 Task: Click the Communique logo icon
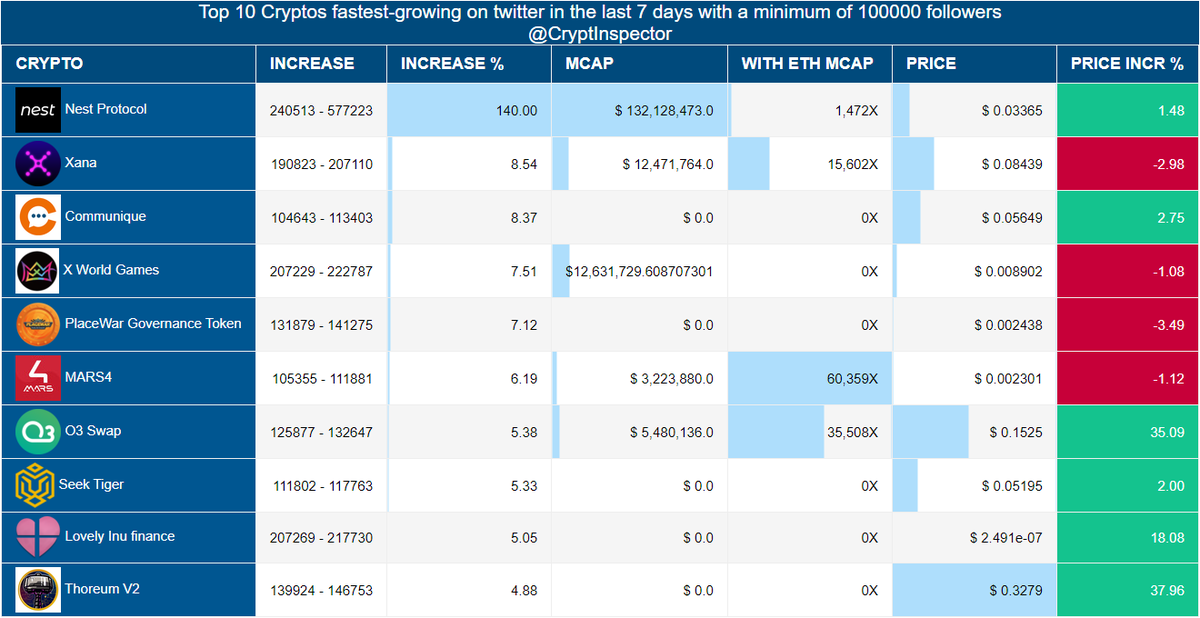pyautogui.click(x=38, y=217)
